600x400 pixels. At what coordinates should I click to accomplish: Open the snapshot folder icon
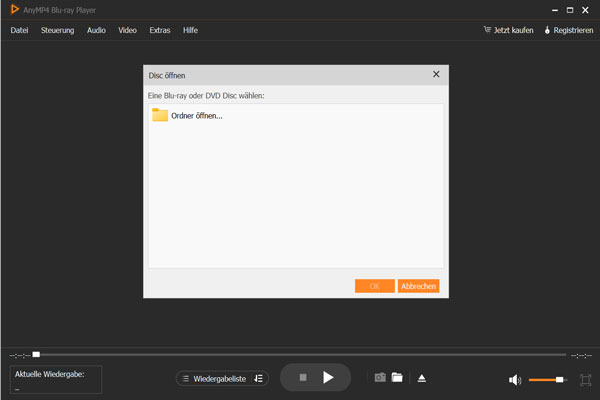tap(397, 377)
